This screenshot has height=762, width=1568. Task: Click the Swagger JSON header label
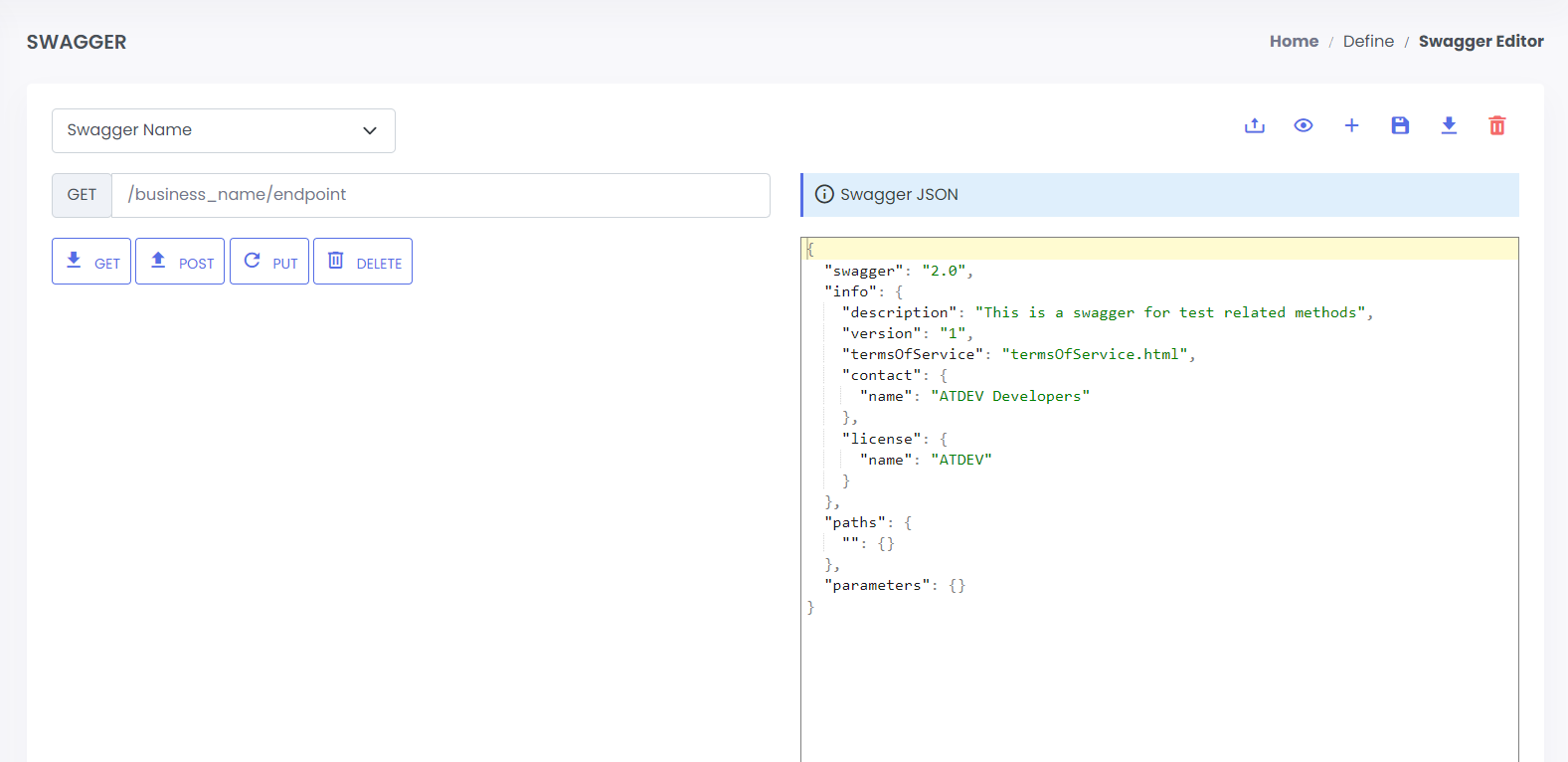point(899,194)
